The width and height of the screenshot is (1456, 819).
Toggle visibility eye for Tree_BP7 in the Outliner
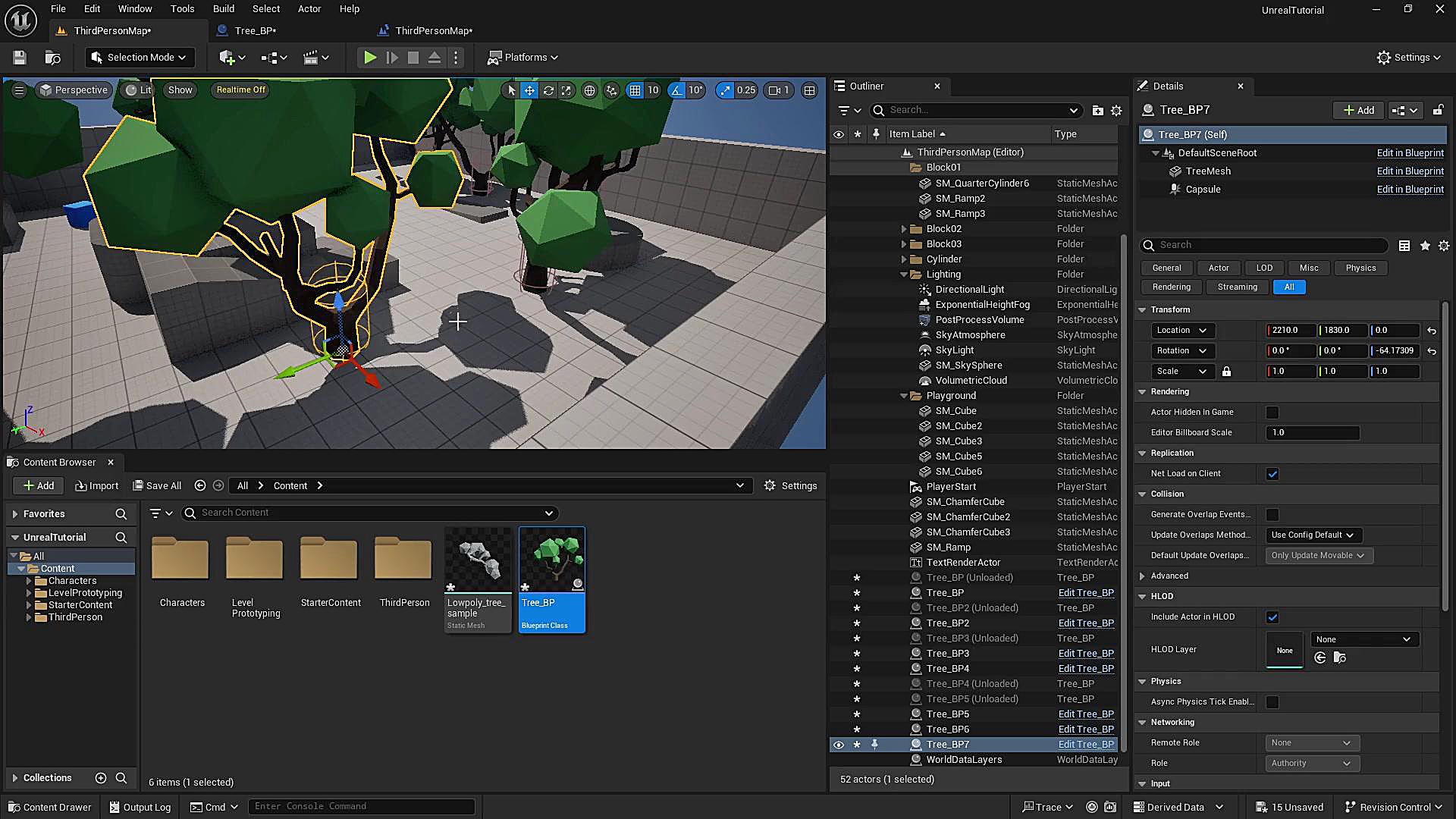point(839,745)
